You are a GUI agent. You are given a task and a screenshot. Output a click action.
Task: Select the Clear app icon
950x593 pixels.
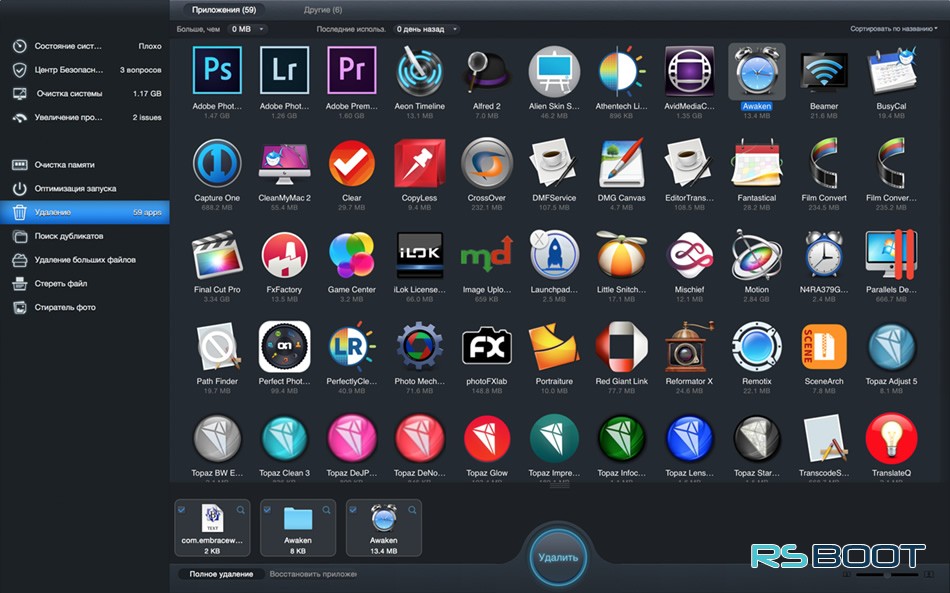(x=351, y=164)
